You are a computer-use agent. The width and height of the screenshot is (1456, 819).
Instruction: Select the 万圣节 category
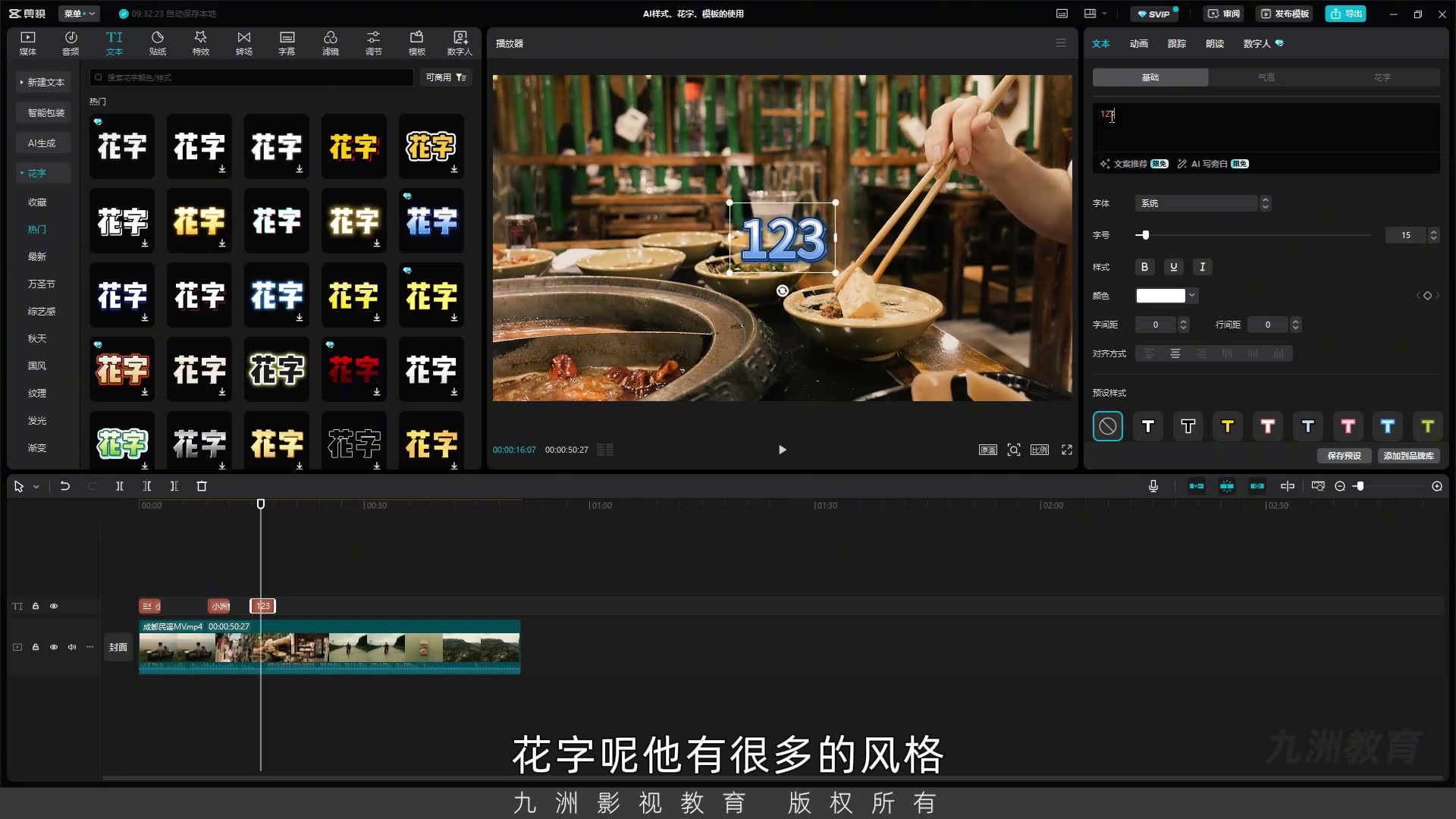pyautogui.click(x=42, y=284)
